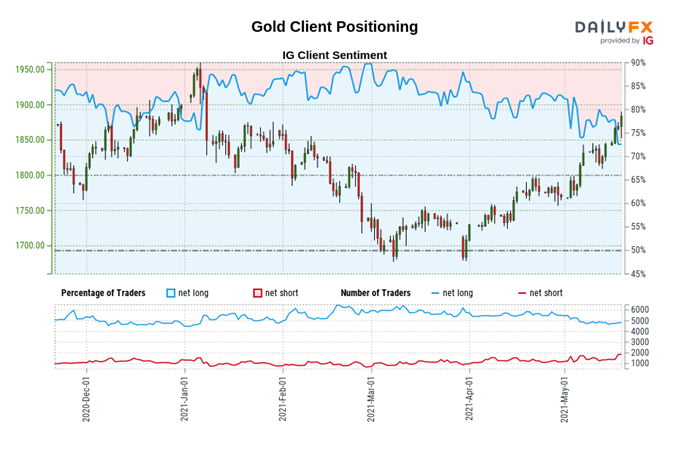Select the 2021-Feb-01 date axis label
The height and width of the screenshot is (453, 680).
point(282,399)
